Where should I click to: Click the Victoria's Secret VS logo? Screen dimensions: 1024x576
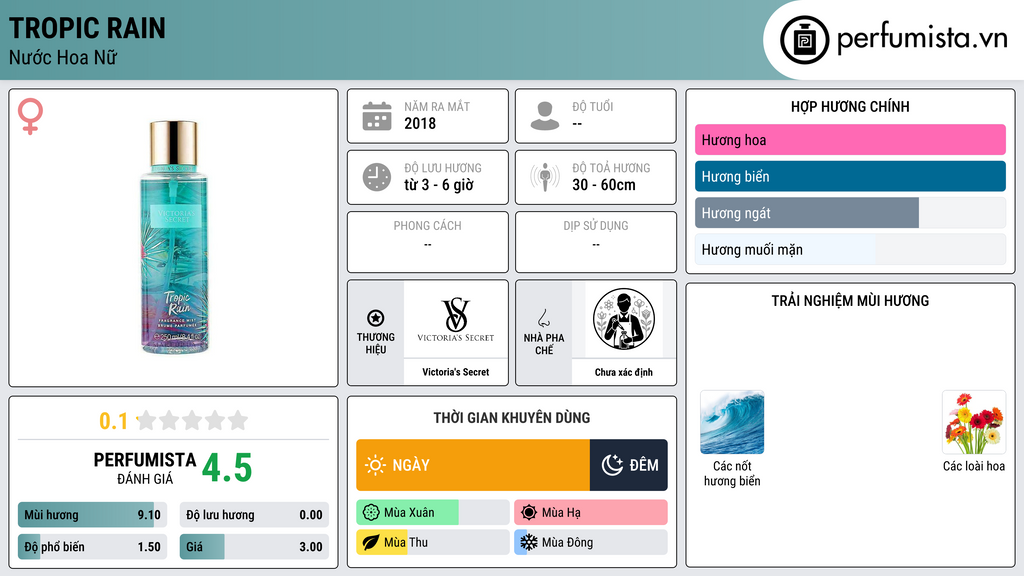pos(456,319)
